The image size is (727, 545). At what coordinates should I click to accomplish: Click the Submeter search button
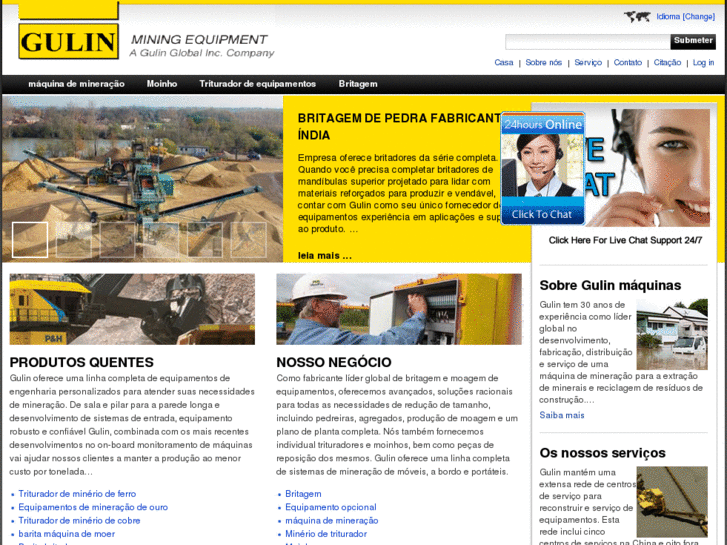point(693,41)
